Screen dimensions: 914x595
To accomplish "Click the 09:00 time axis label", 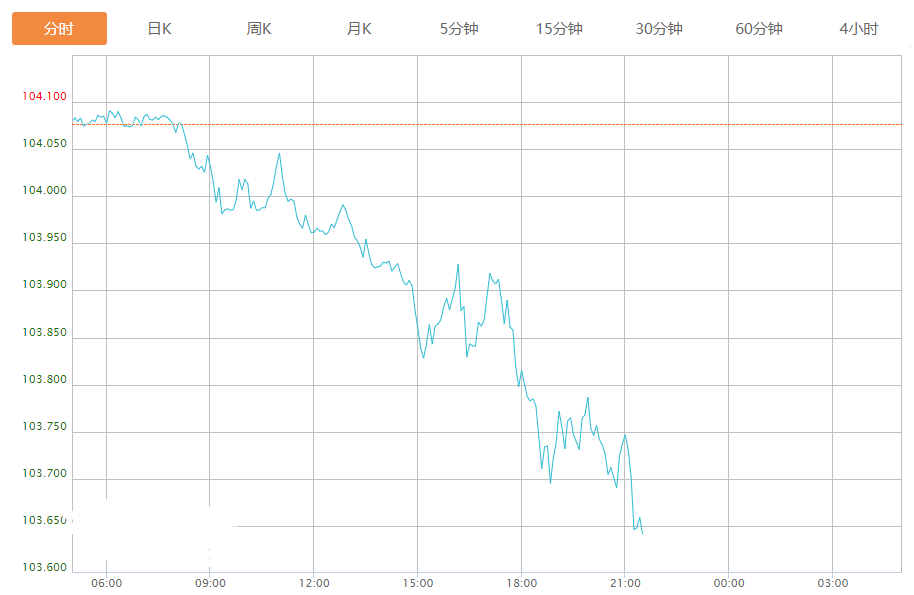I will coord(210,583).
